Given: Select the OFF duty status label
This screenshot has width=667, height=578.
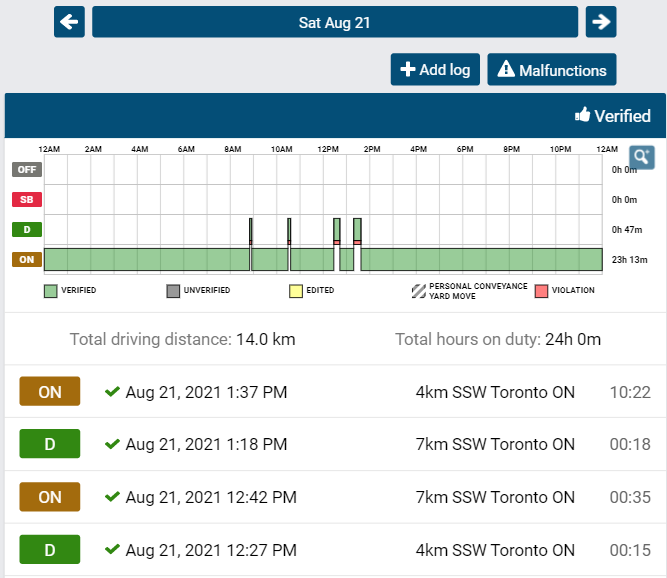Looking at the screenshot, I should (27, 169).
